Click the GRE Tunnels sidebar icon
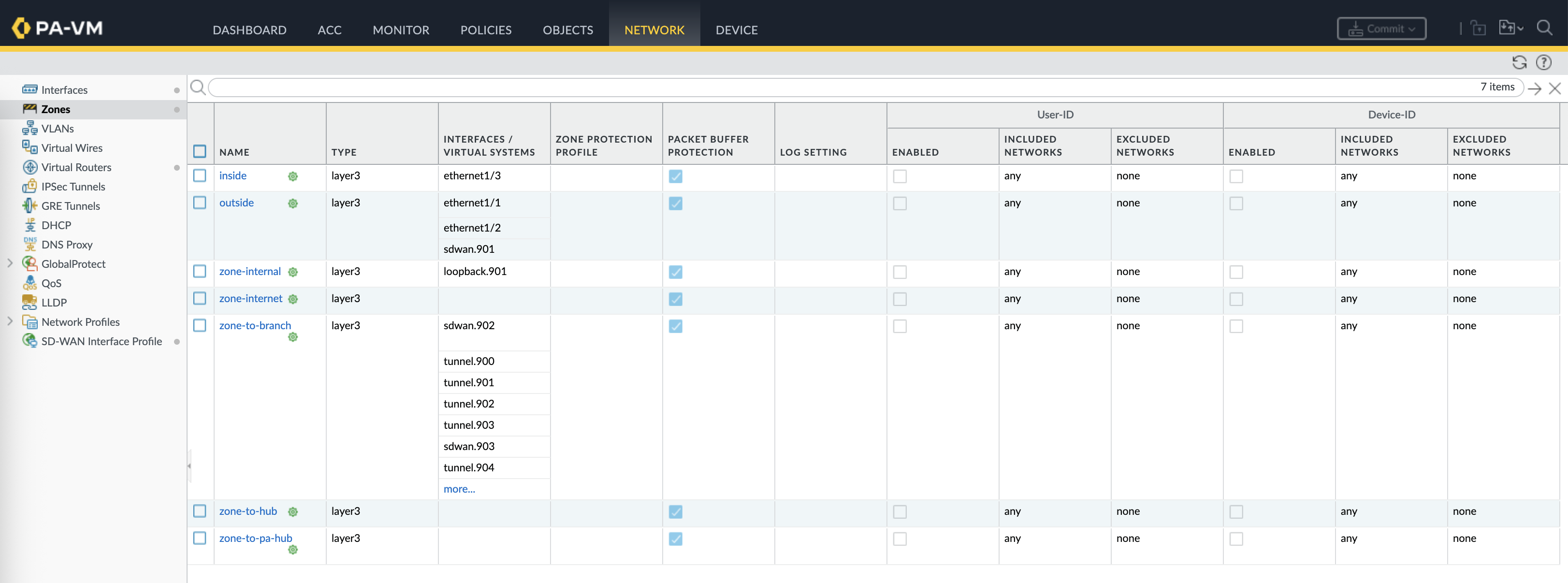Image resolution: width=1568 pixels, height=583 pixels. (x=29, y=206)
